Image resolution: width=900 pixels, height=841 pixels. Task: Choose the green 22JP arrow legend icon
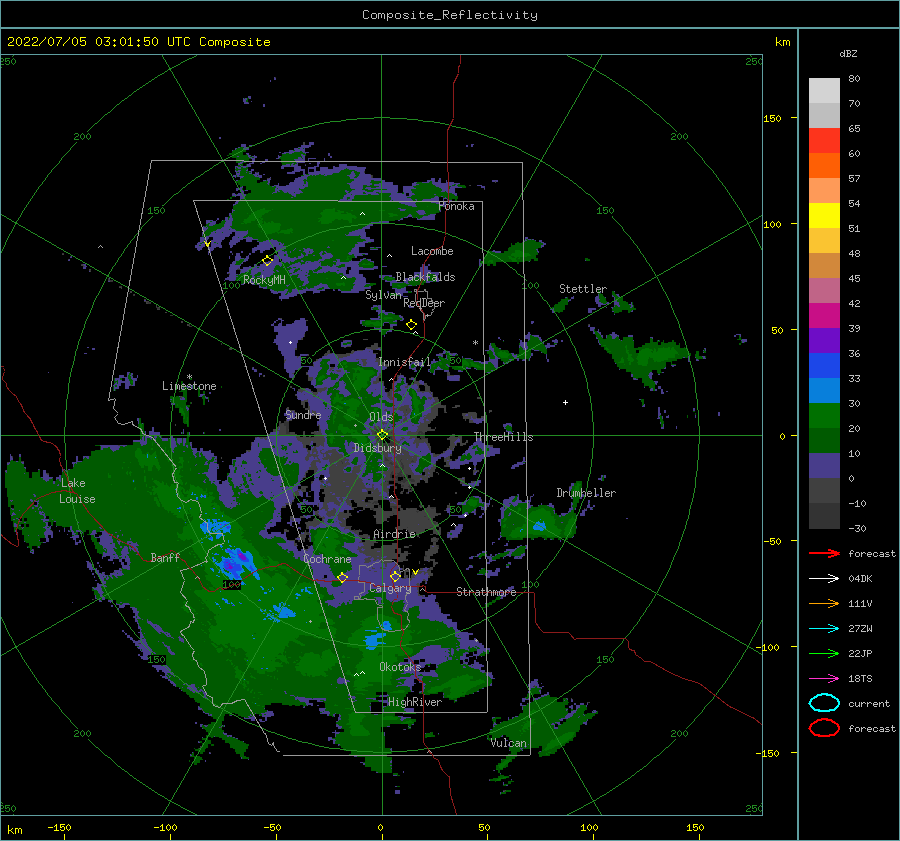[x=824, y=653]
